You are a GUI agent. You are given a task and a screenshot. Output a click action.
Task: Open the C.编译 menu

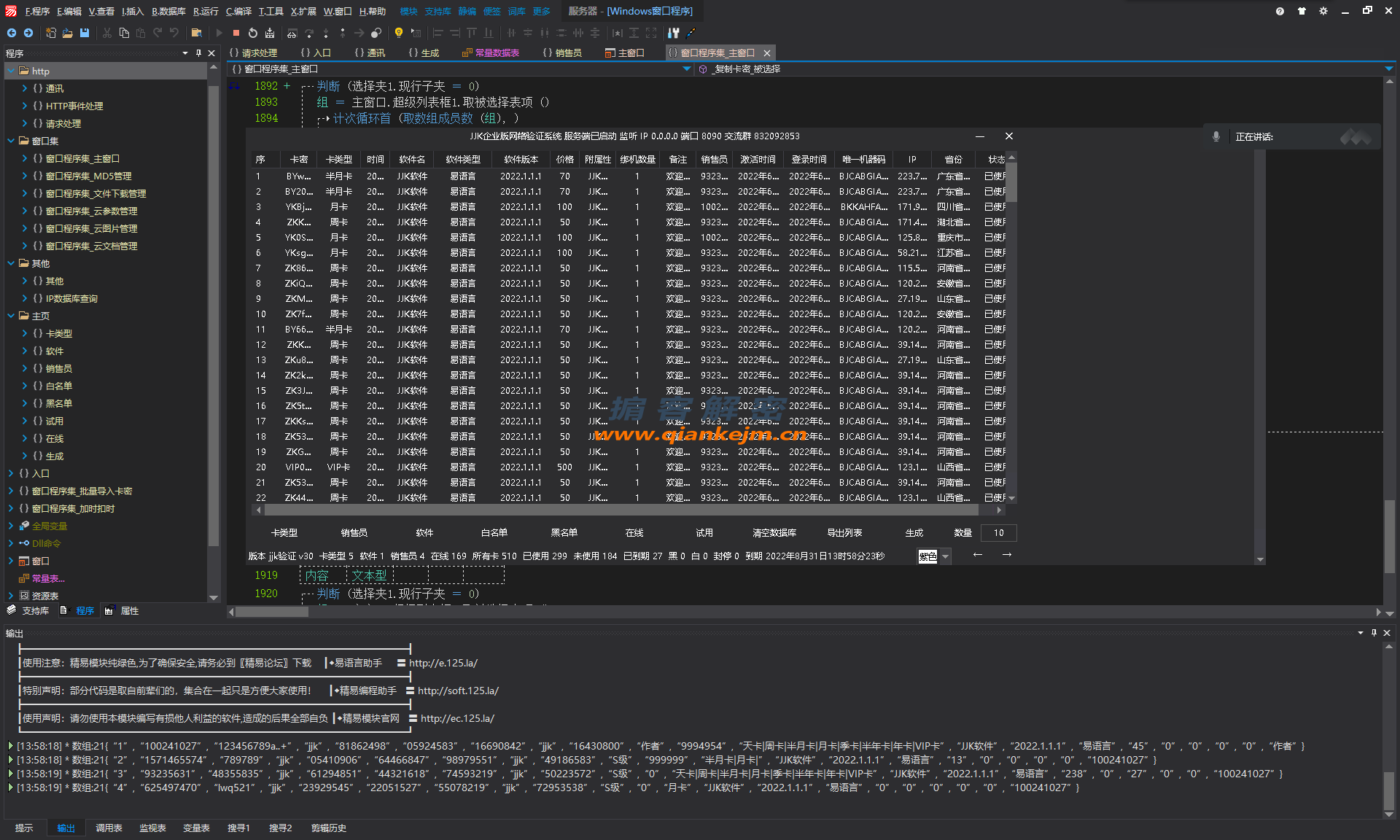click(x=238, y=11)
